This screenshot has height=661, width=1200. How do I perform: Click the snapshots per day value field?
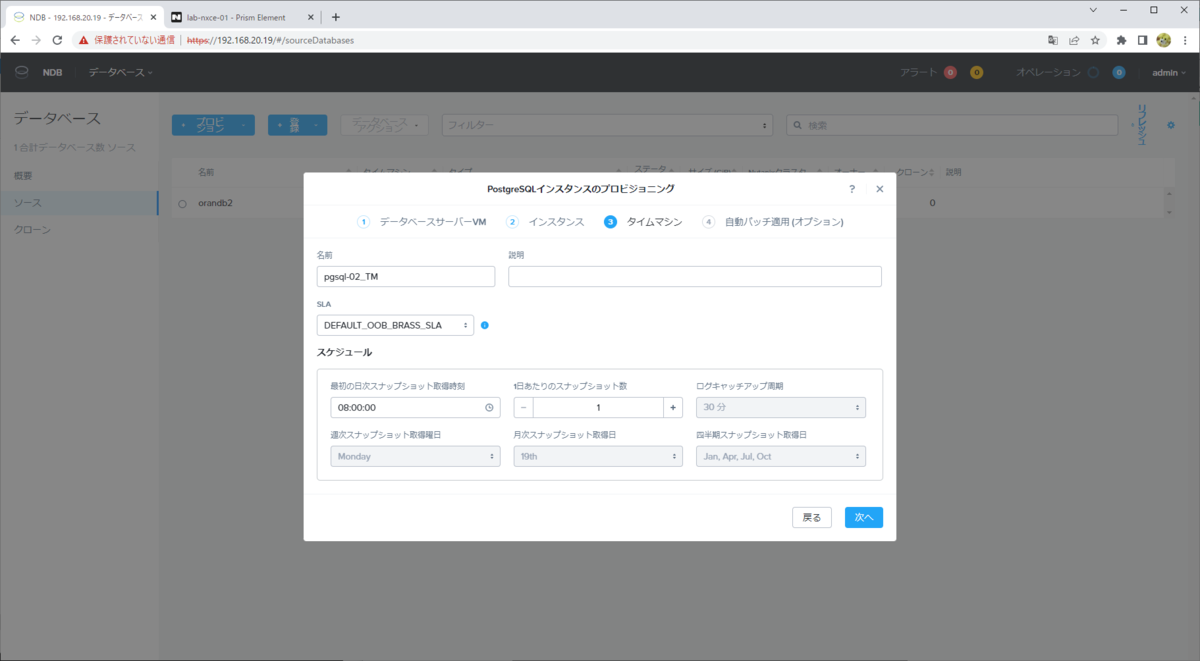coord(598,407)
